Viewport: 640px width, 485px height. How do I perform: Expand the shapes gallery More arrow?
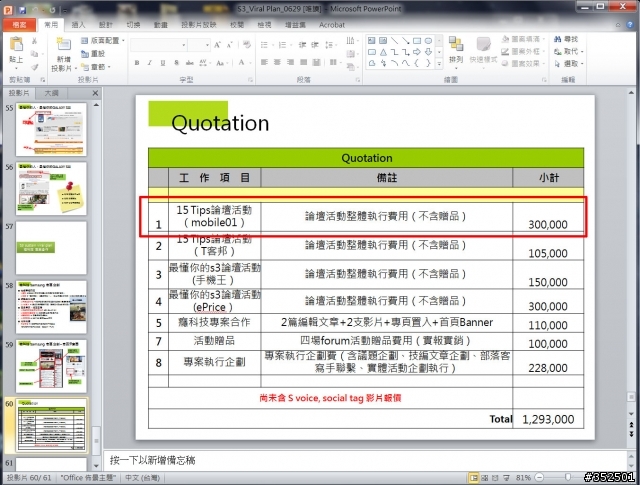click(x=439, y=64)
